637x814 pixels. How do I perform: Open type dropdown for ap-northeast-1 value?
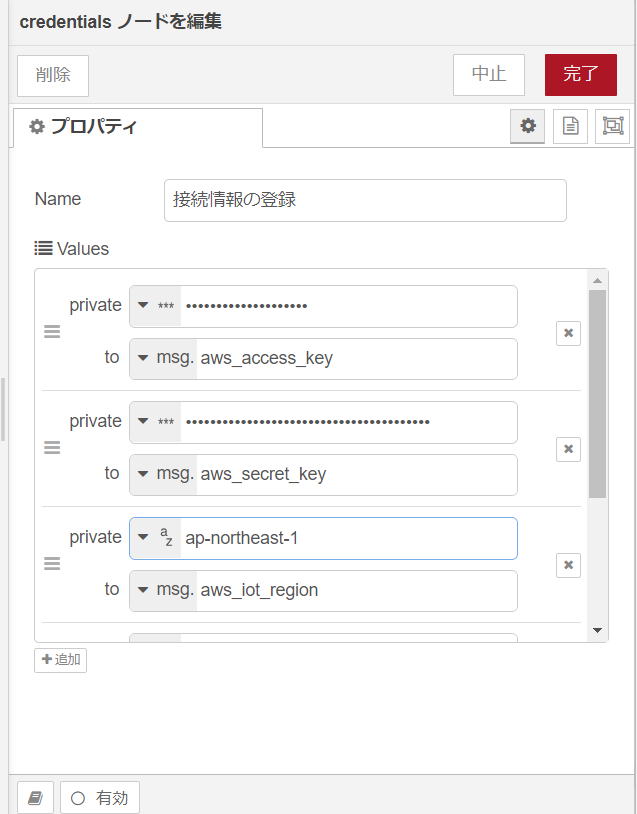click(x=155, y=538)
